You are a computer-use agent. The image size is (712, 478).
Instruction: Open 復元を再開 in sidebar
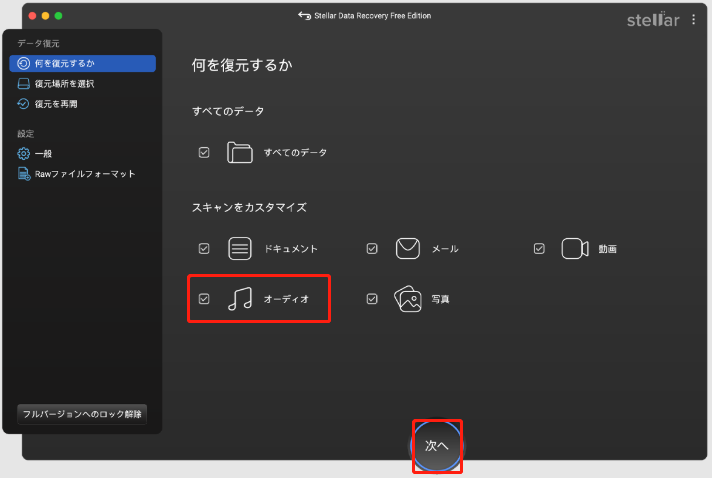point(83,104)
